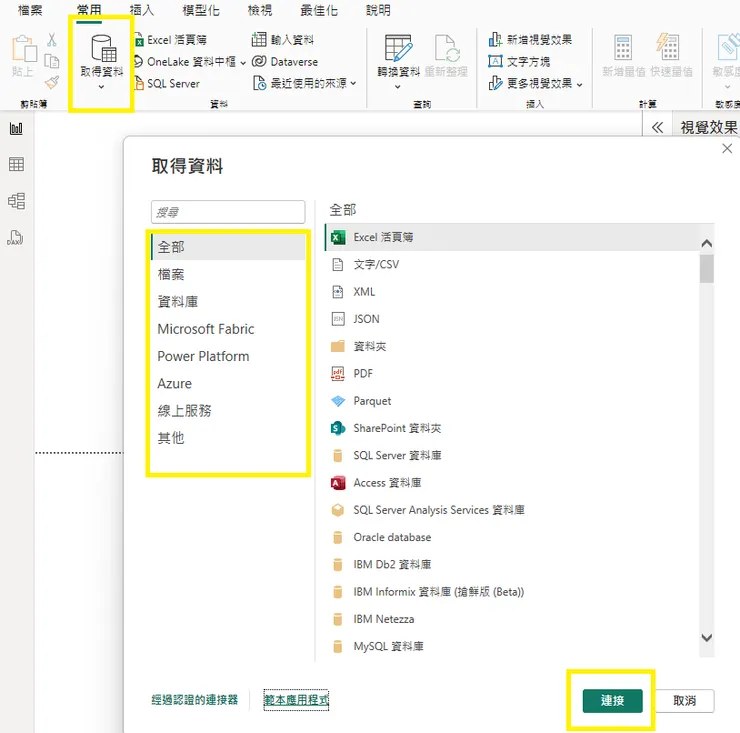740x733 pixels.
Task: Click the 重新整理 ribbon icon
Action: click(446, 48)
